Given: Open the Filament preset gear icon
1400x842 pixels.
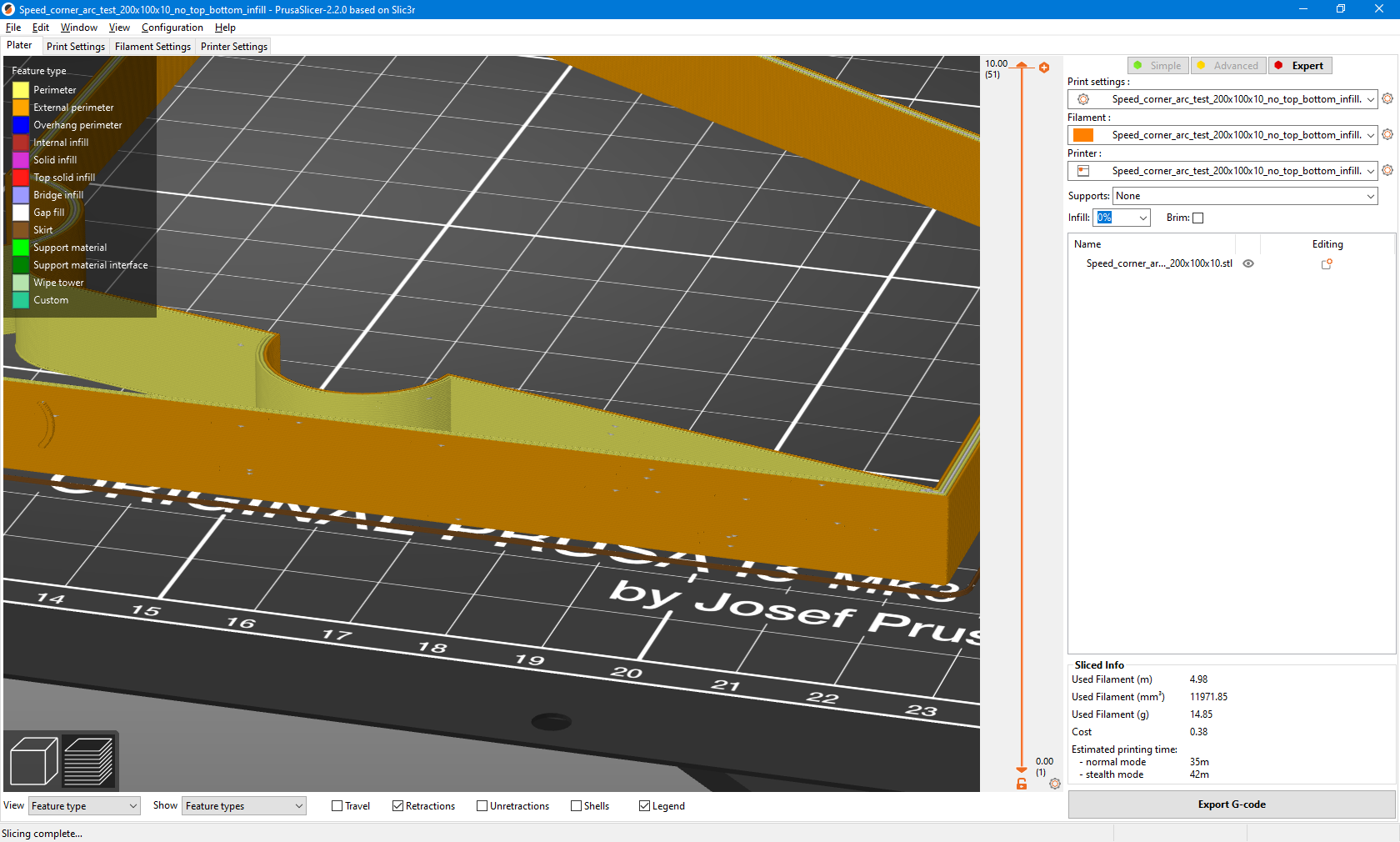Looking at the screenshot, I should click(x=1387, y=134).
